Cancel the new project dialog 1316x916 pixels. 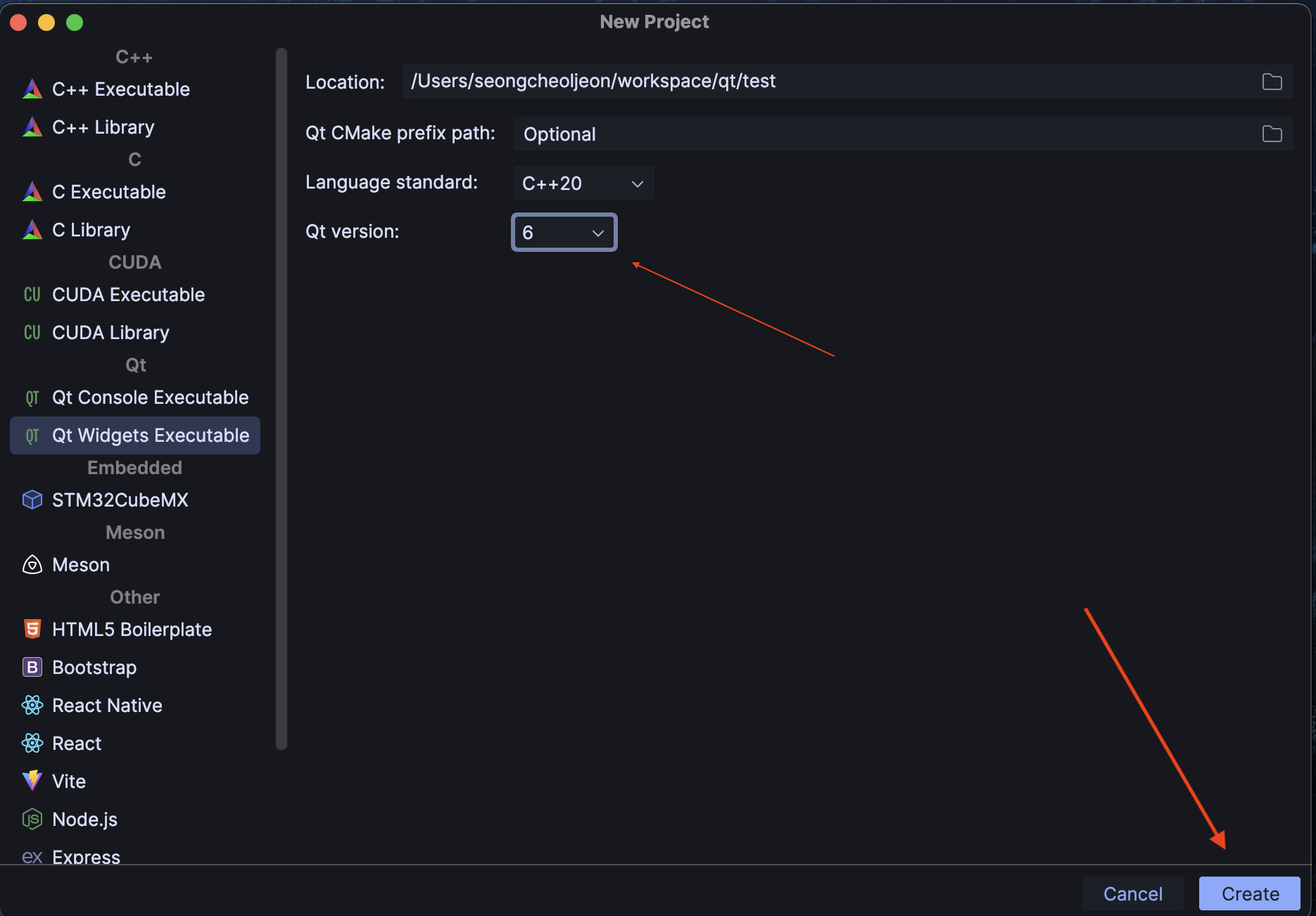(1133, 893)
